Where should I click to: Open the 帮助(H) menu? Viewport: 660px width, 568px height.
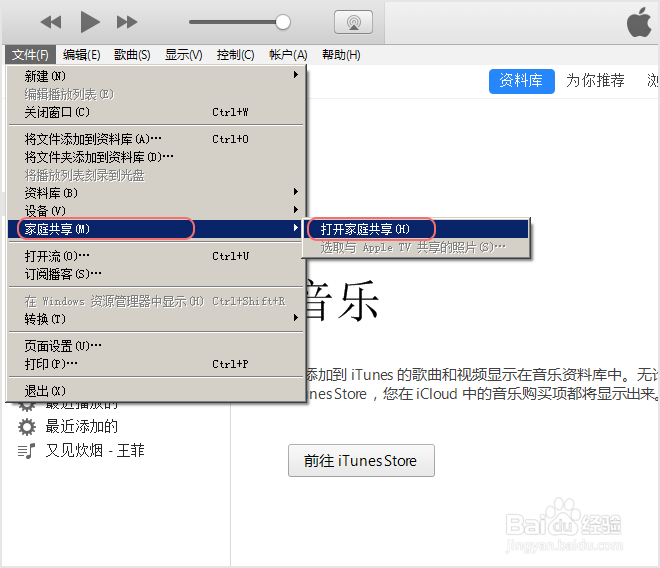coord(341,55)
